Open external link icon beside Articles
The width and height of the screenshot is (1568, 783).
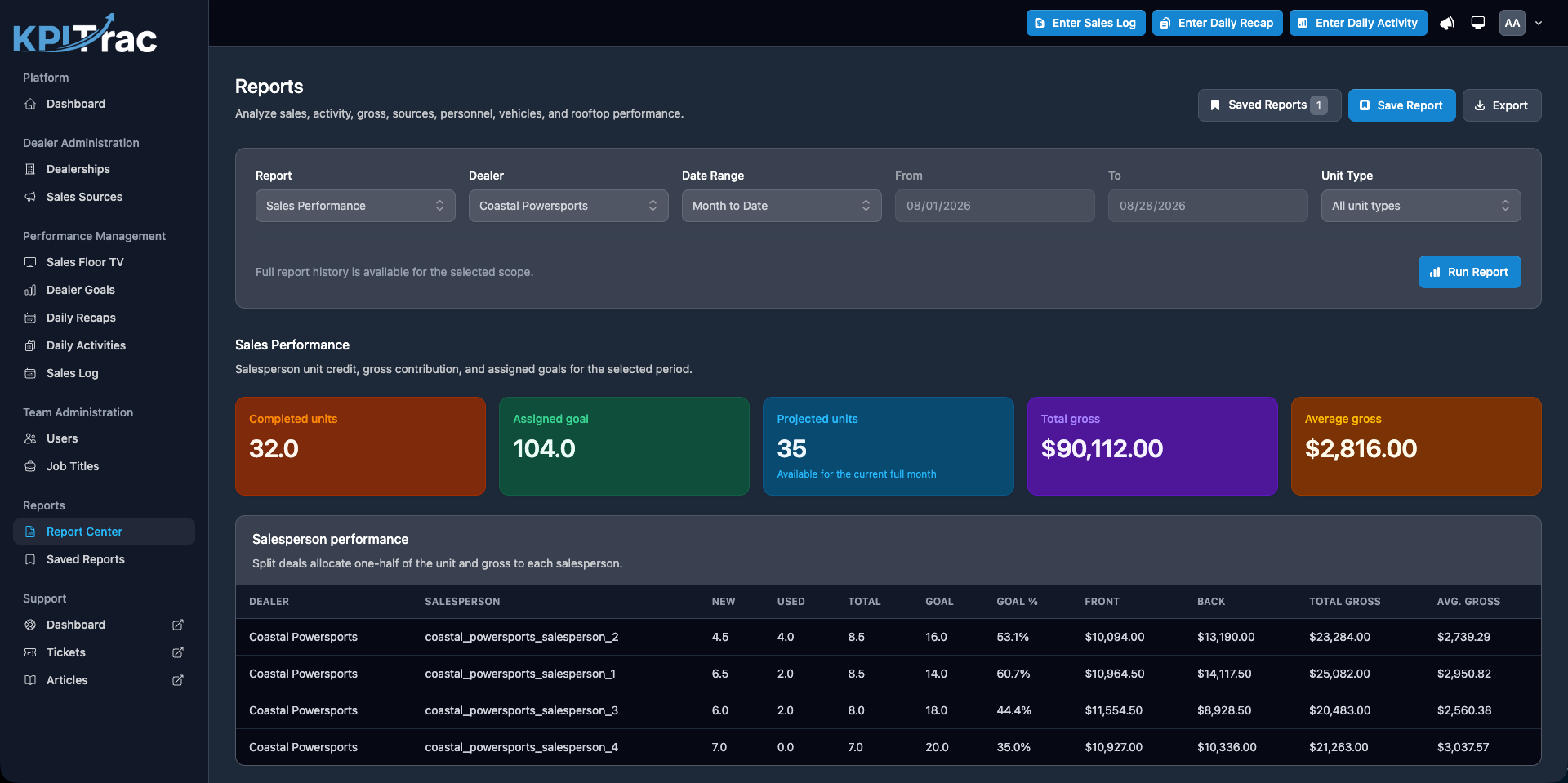click(x=178, y=680)
